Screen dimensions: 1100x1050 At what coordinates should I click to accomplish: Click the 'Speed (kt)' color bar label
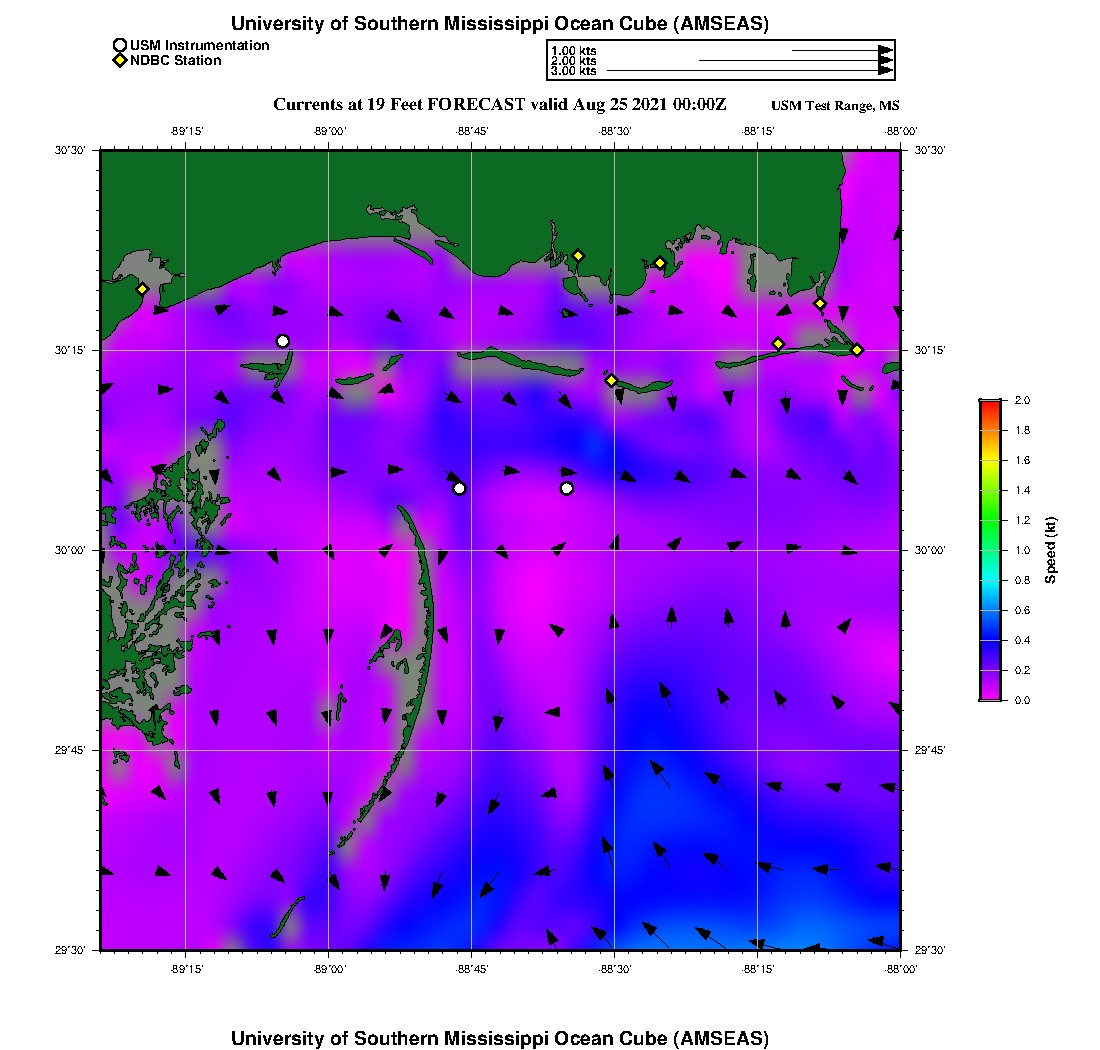[x=1050, y=550]
